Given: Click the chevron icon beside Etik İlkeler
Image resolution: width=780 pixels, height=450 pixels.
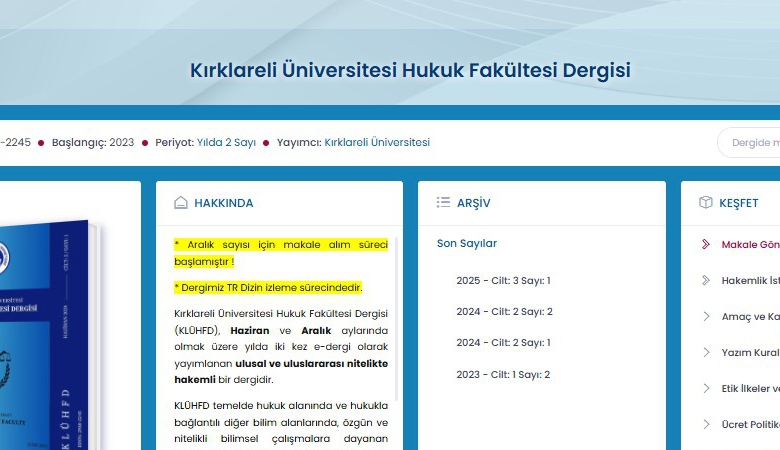Looking at the screenshot, I should [706, 388].
